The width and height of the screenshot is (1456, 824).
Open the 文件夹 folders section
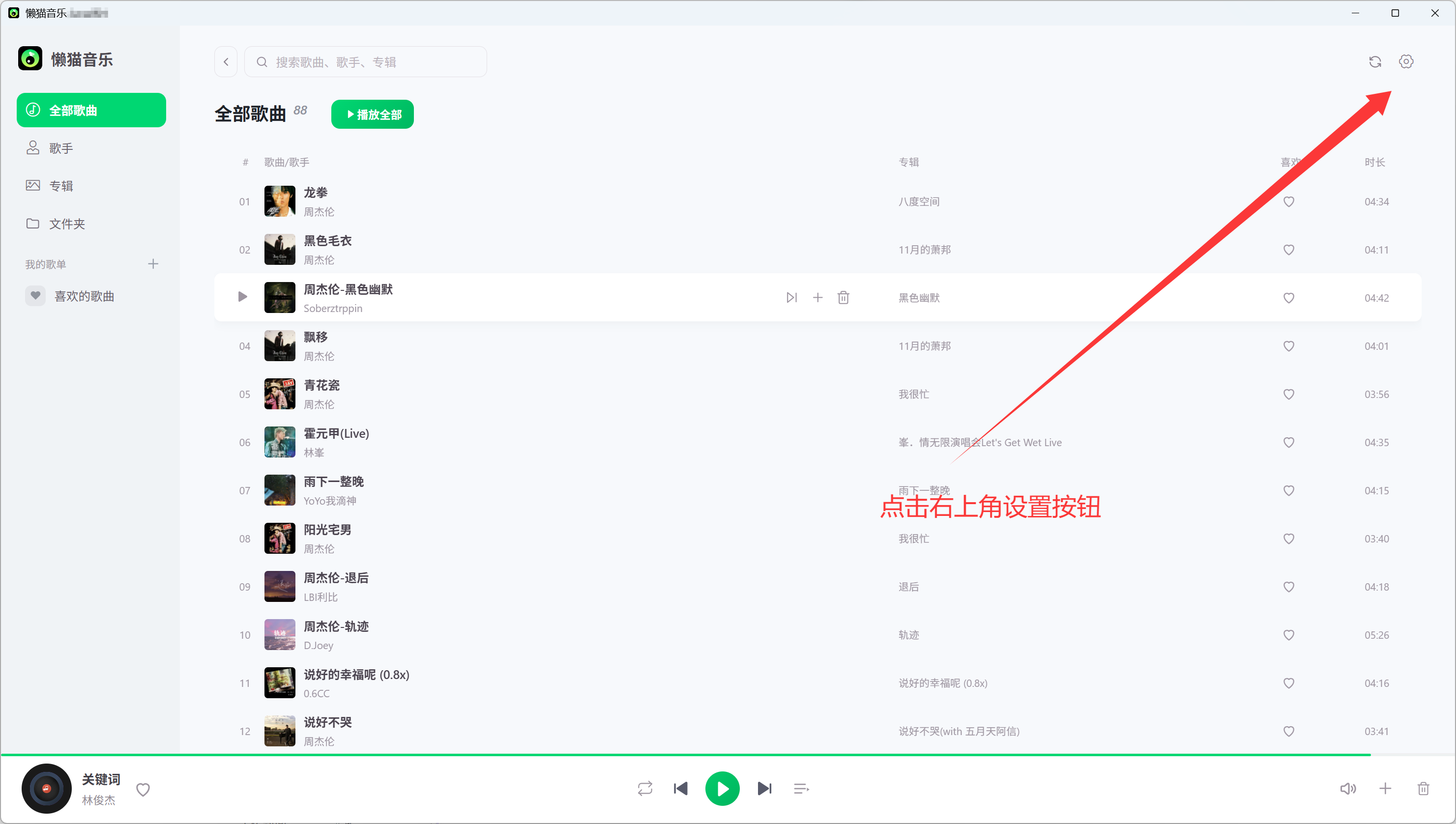point(91,224)
